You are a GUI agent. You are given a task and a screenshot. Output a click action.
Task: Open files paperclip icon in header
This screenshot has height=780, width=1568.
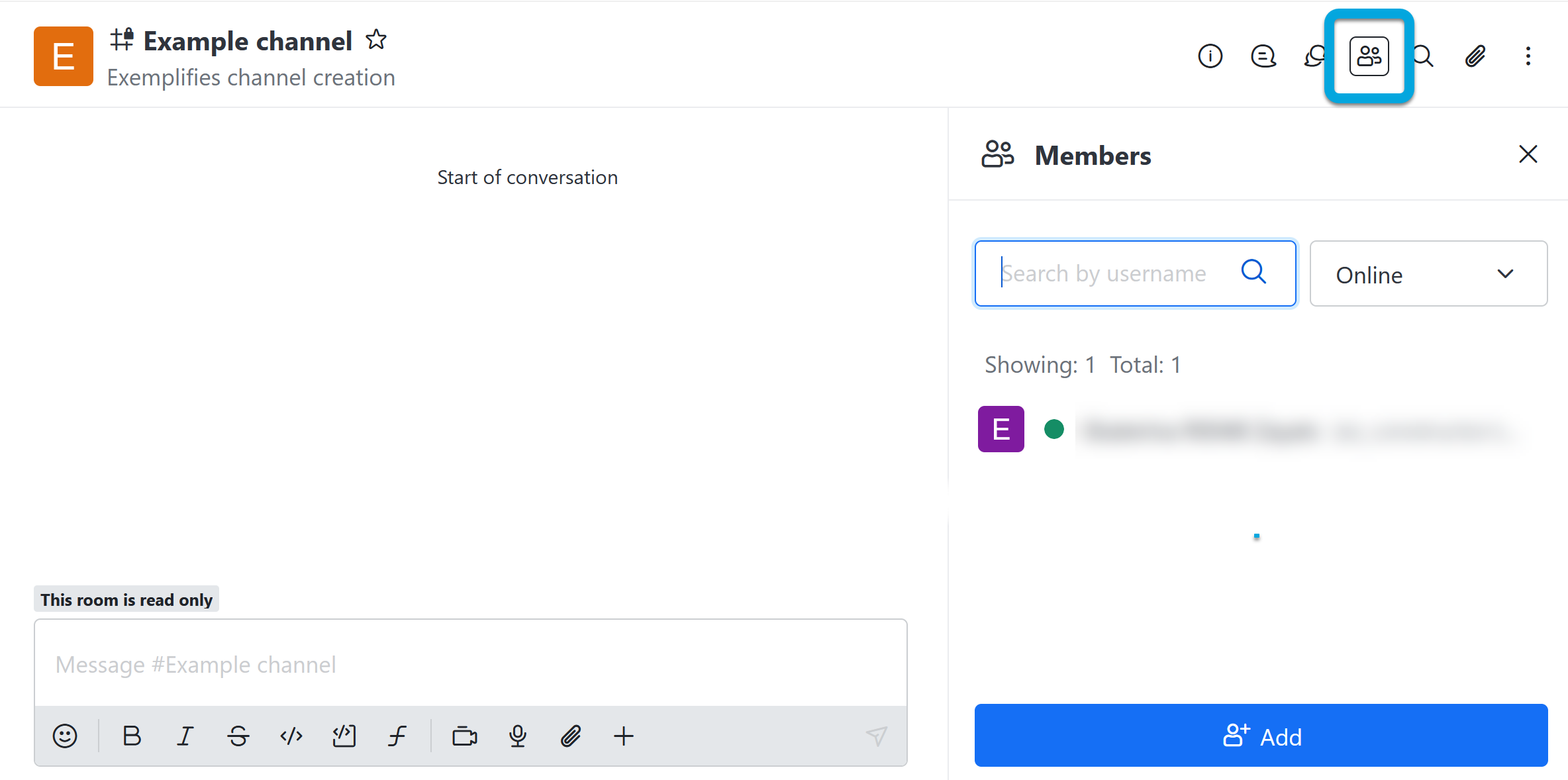(1475, 56)
